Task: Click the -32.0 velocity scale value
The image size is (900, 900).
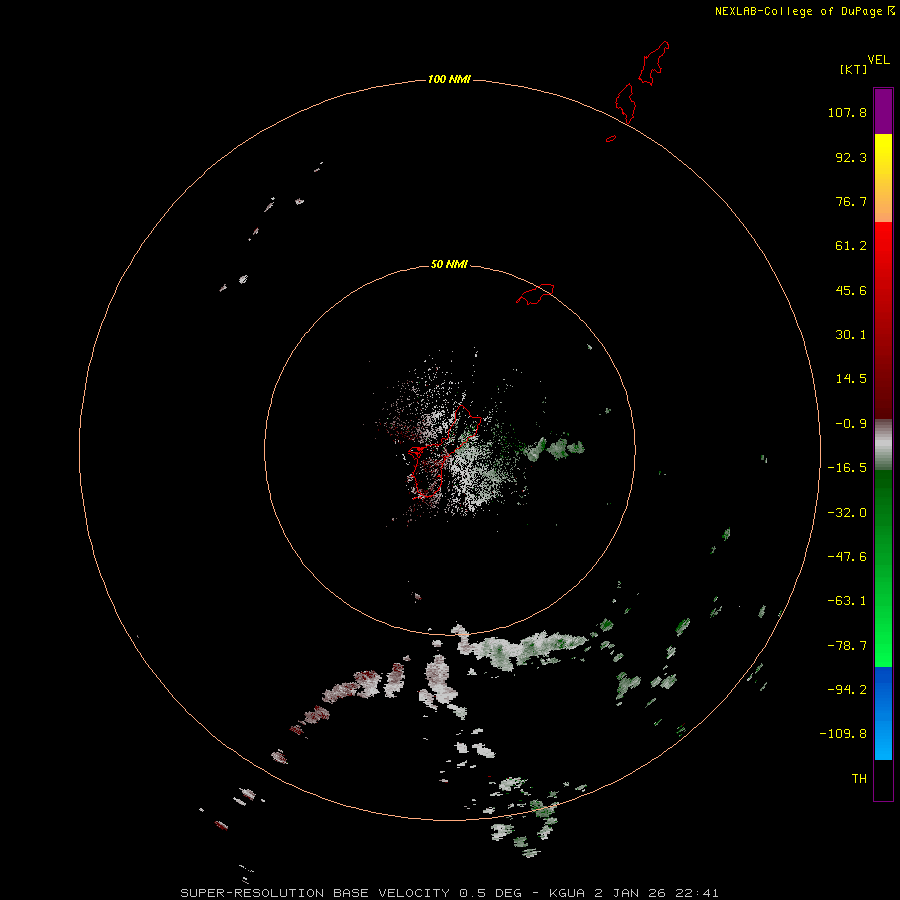Action: pos(847,513)
